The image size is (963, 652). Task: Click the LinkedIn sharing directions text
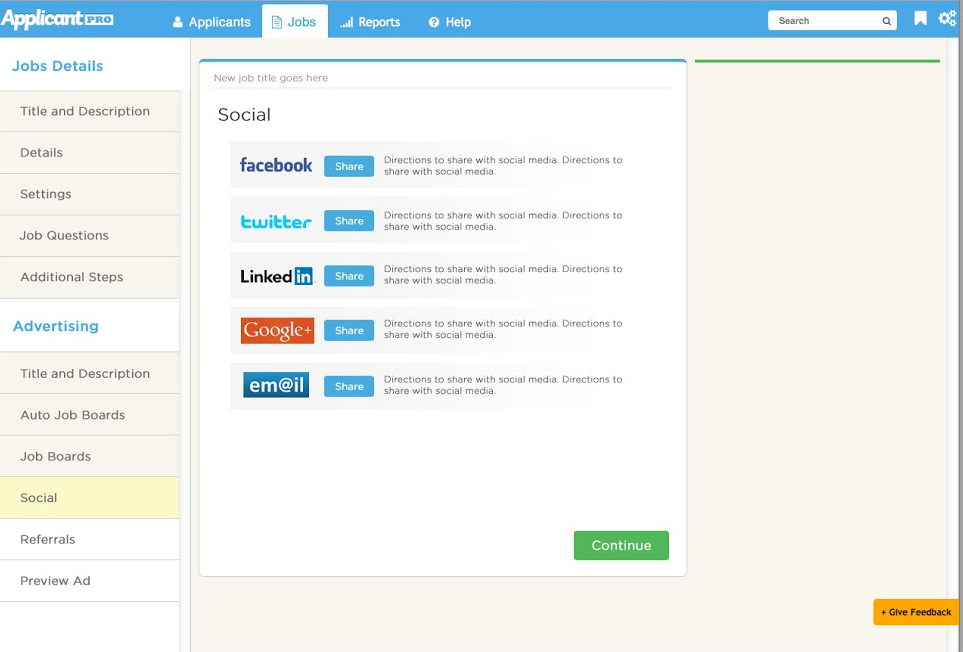coord(503,274)
